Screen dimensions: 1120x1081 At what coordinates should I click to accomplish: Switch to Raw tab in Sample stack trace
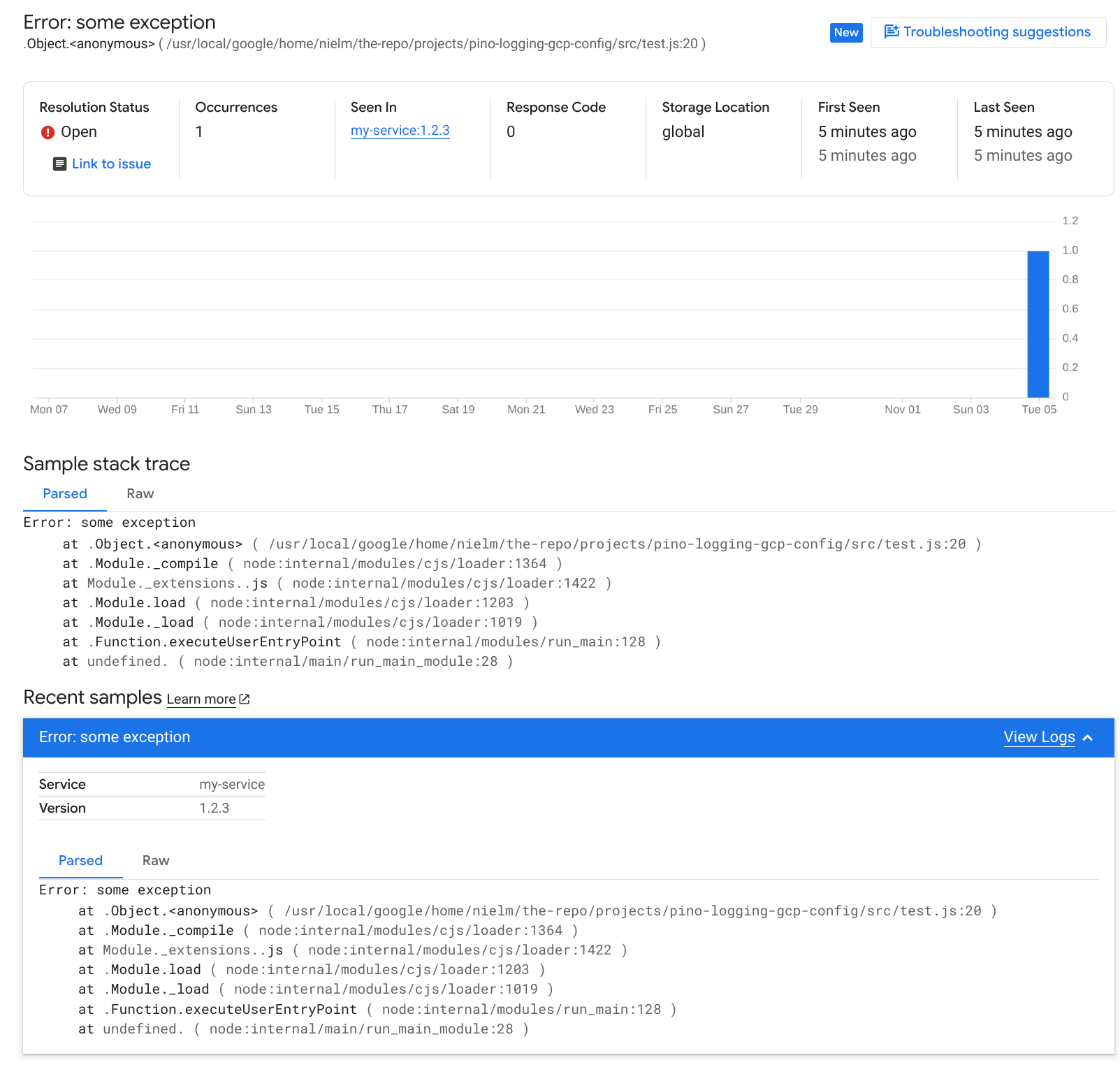click(x=140, y=494)
